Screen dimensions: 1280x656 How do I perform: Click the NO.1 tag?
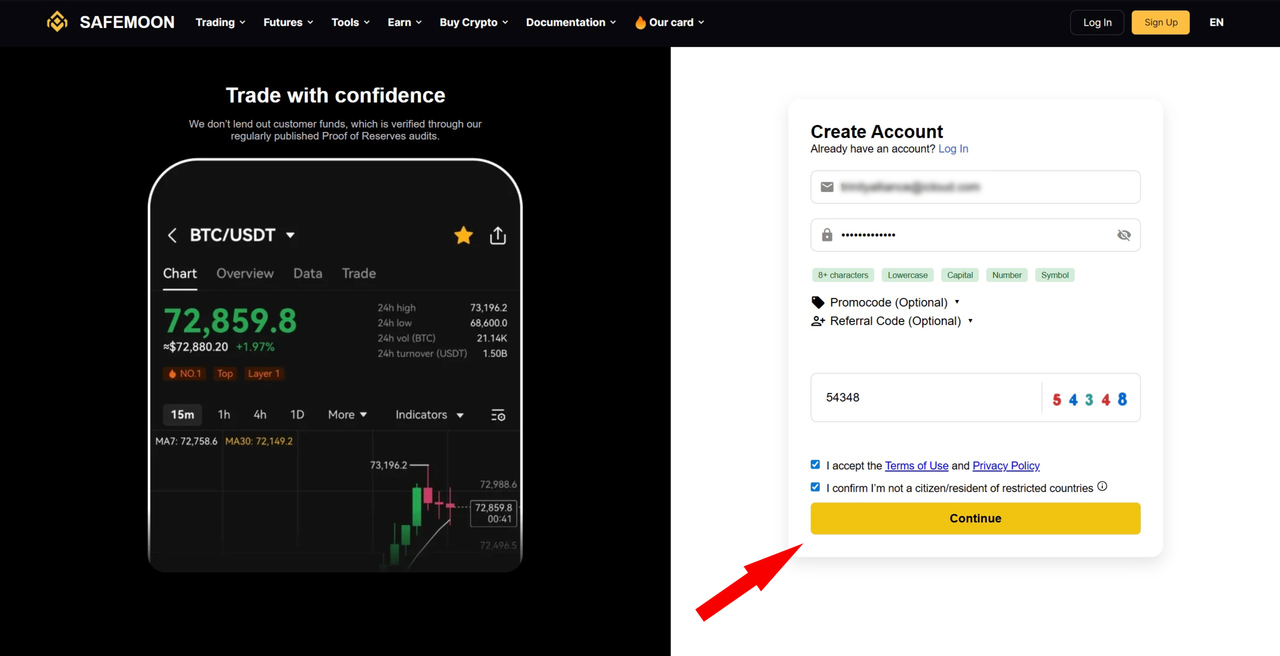click(184, 374)
